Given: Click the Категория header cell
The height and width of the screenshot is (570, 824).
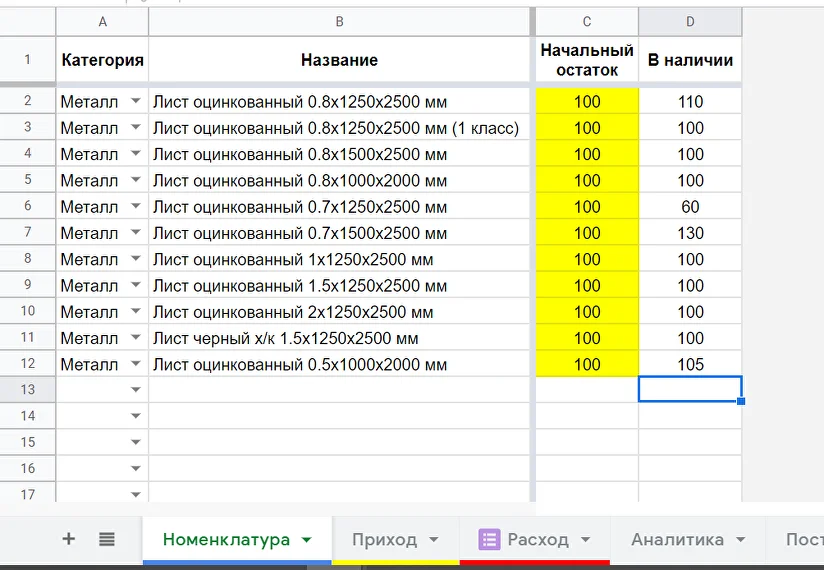Looking at the screenshot, I should pyautogui.click(x=102, y=59).
